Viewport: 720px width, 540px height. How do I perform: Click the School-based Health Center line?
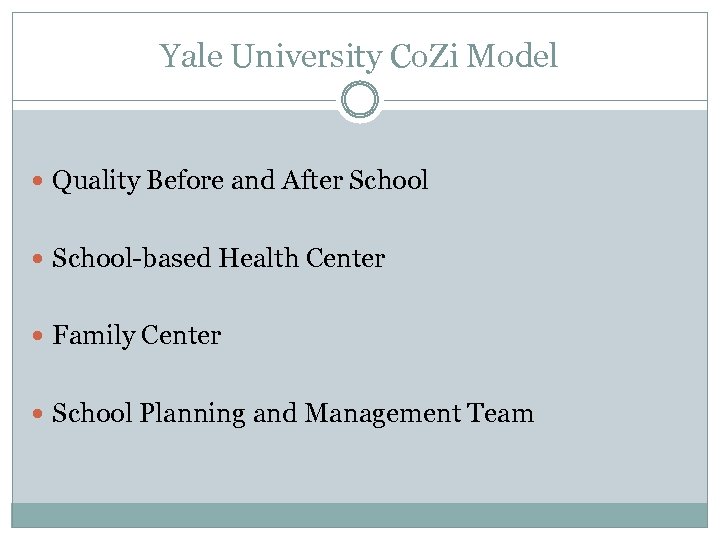pos(219,258)
